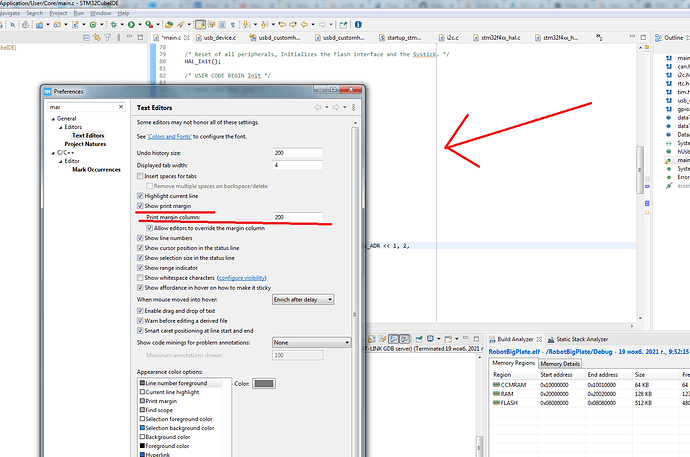The height and width of the screenshot is (457, 690).
Task: Click the Pin Console icon
Action: pyautogui.click(x=418, y=339)
